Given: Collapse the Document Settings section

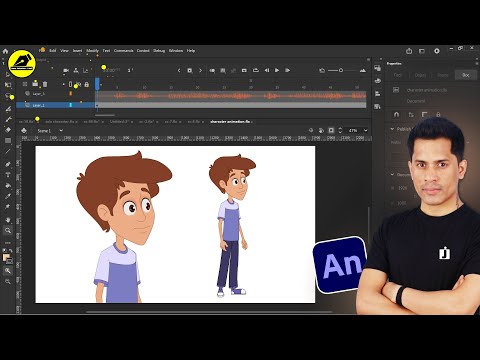Looking at the screenshot, I should 392,174.
